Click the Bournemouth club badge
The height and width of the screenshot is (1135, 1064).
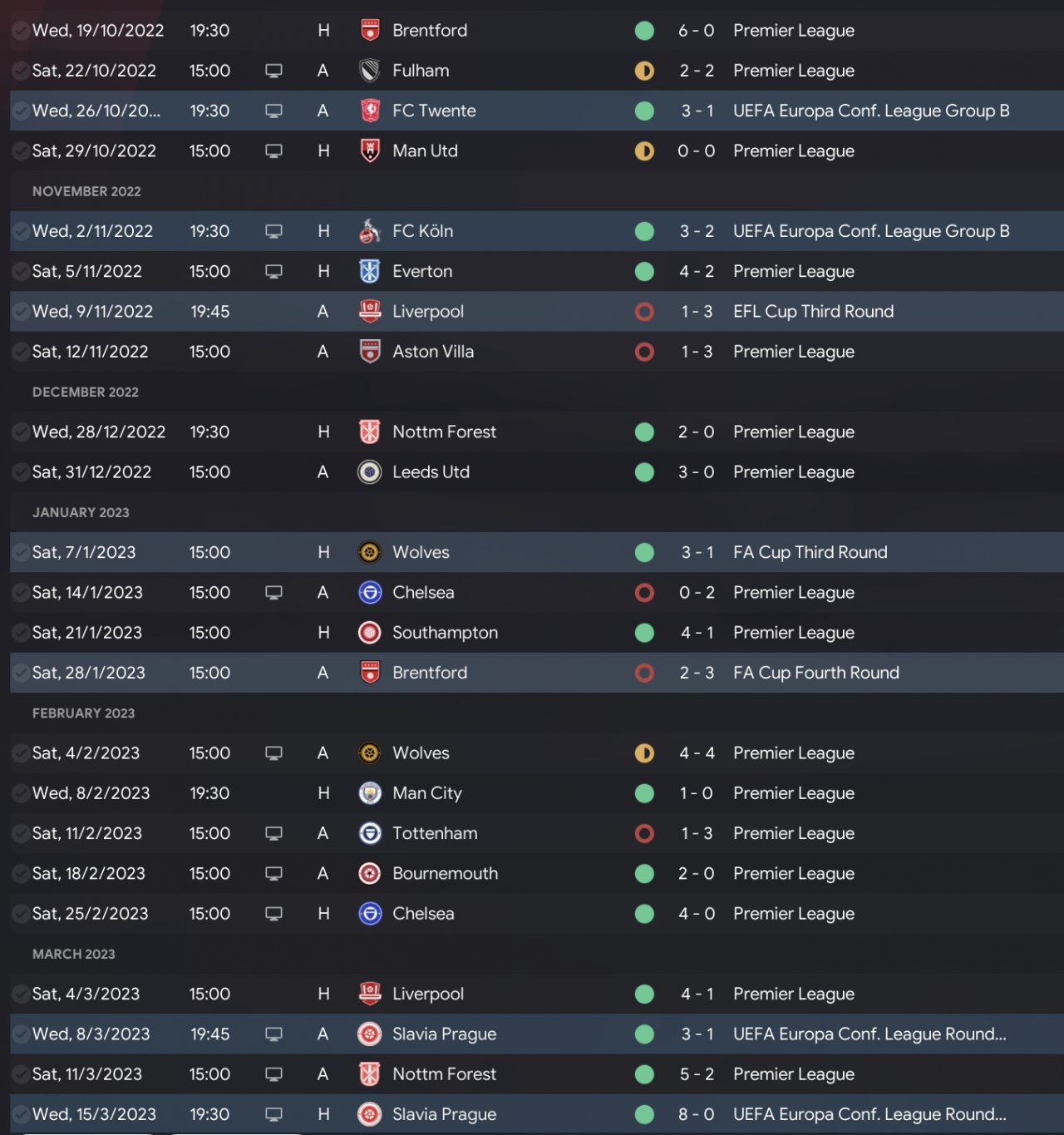coord(370,873)
